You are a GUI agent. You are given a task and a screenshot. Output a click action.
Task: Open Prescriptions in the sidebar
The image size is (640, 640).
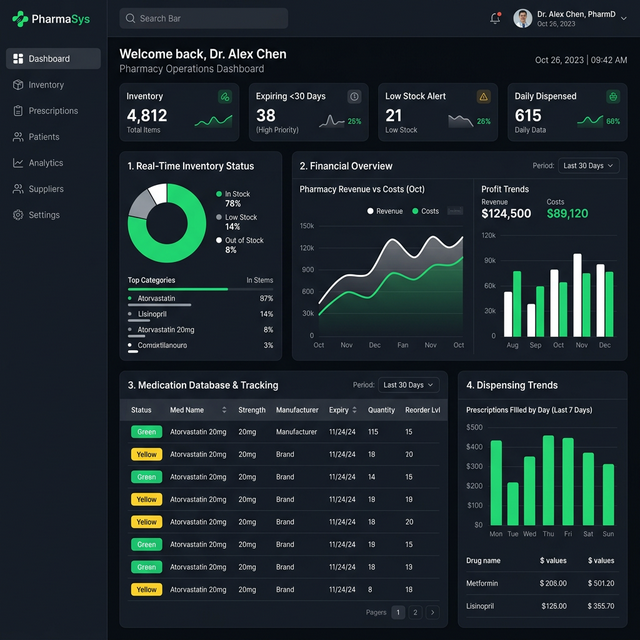coord(52,111)
